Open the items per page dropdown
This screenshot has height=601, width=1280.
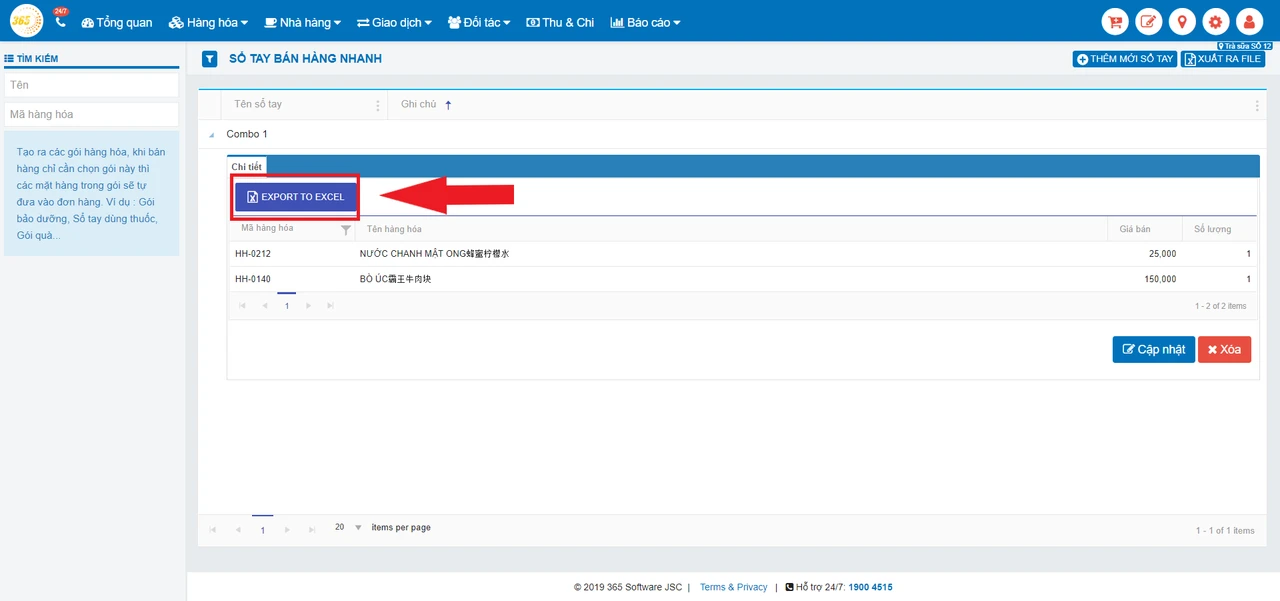(358, 527)
